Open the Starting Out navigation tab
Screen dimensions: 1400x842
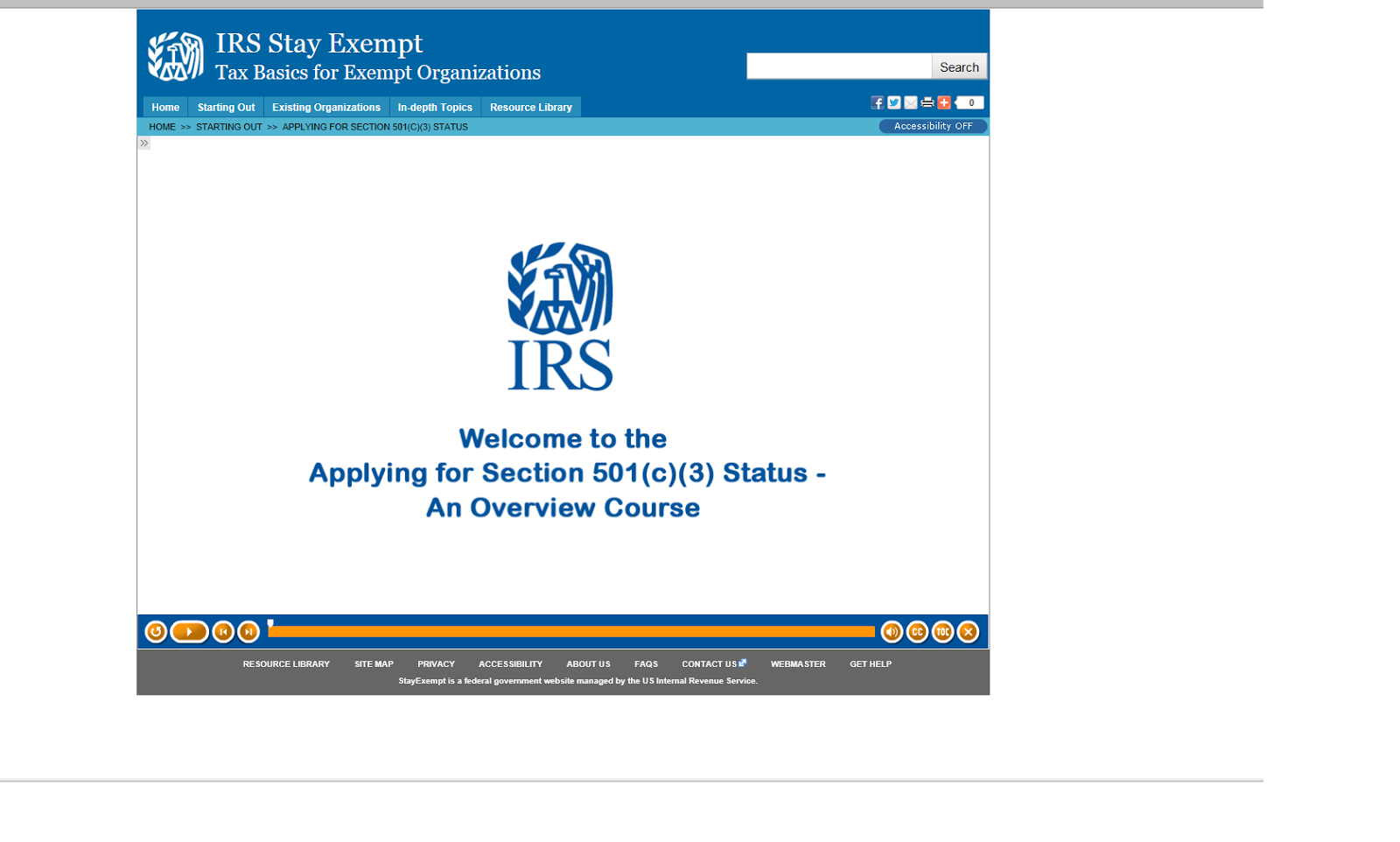click(x=226, y=107)
